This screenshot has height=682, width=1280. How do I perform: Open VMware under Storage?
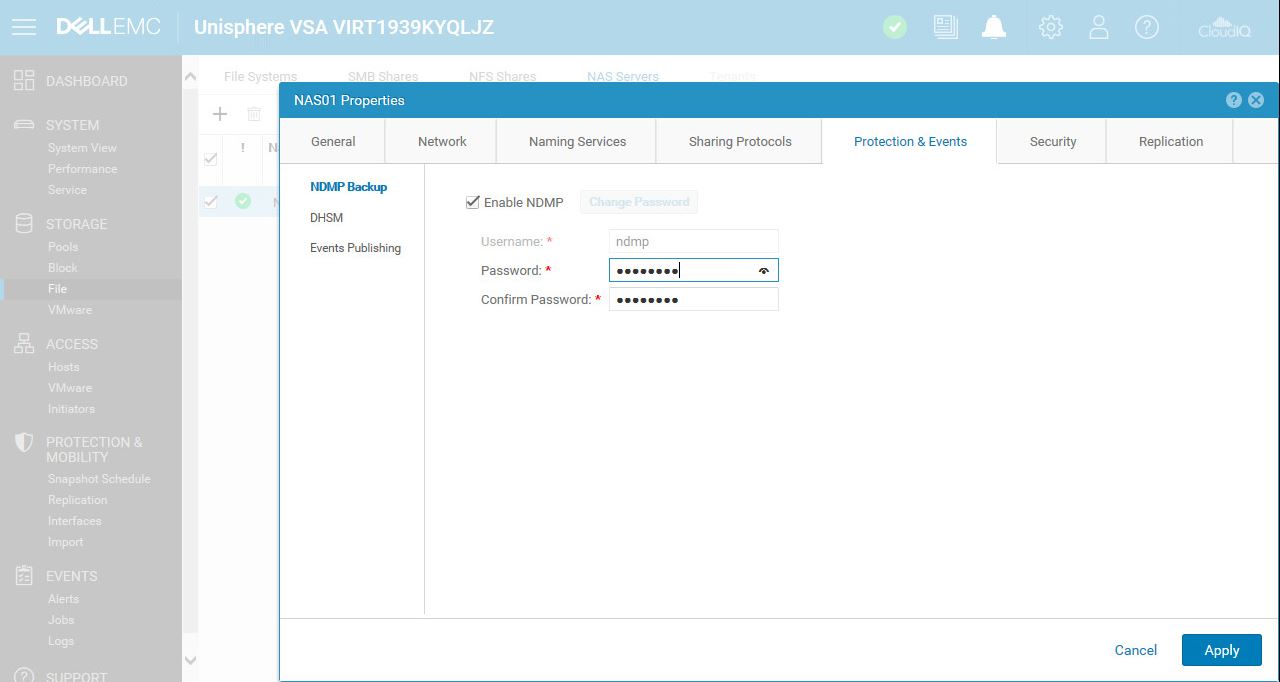[x=70, y=310]
